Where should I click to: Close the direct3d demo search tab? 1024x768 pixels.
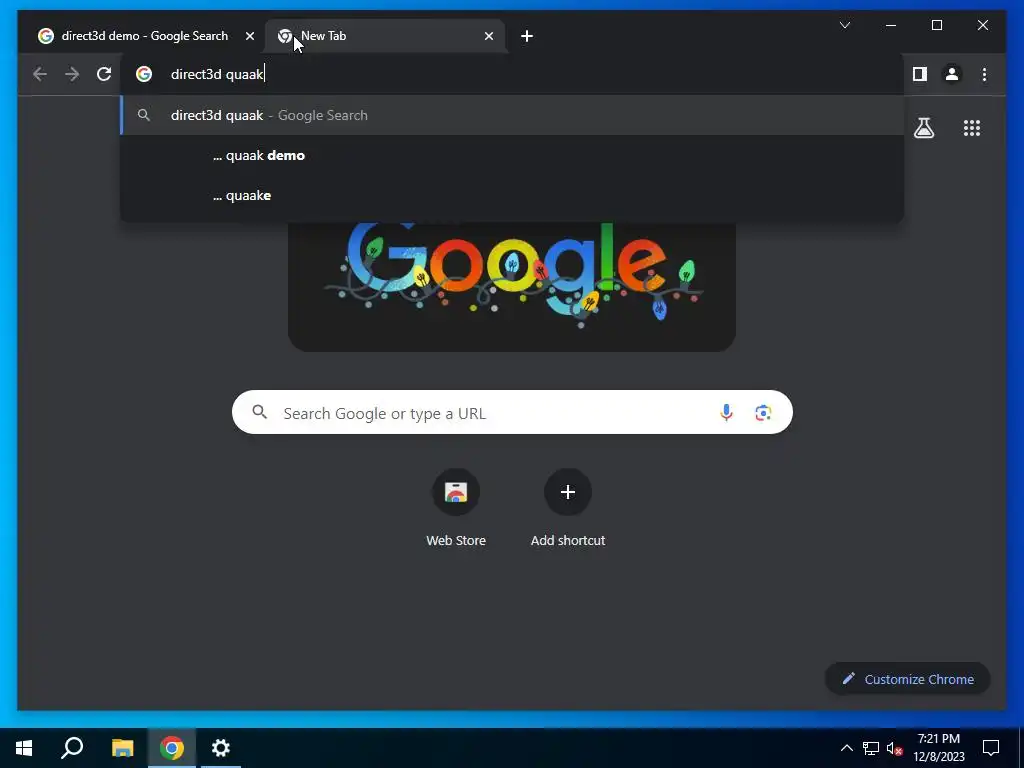pyautogui.click(x=249, y=36)
